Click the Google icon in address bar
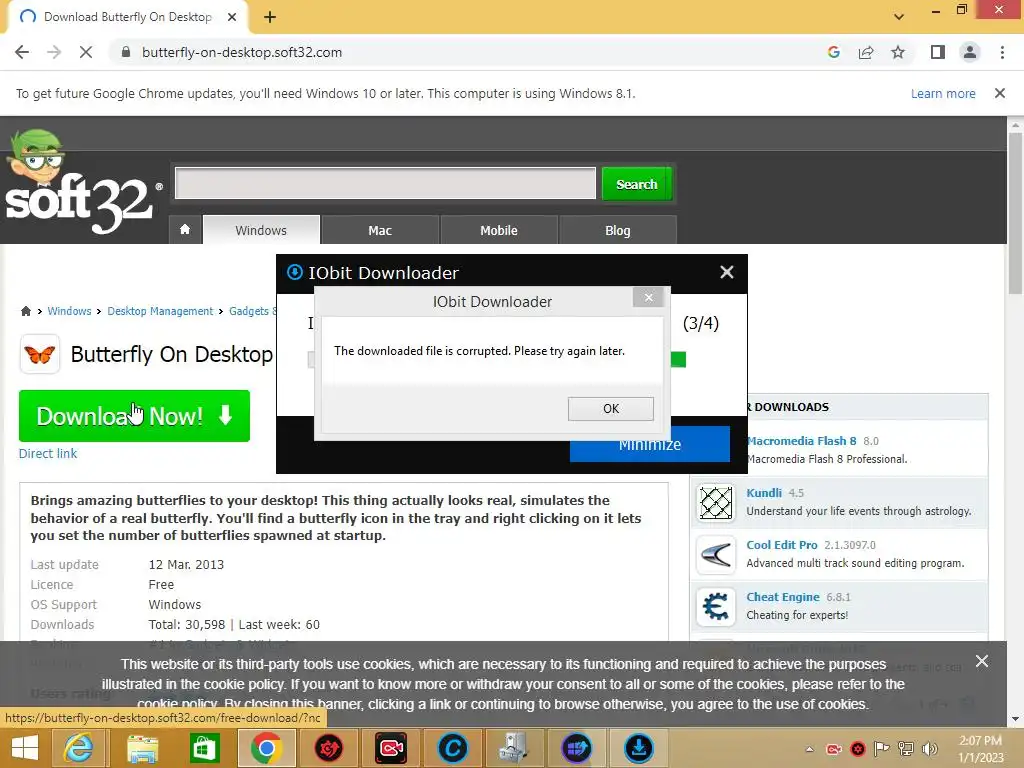Viewport: 1024px width, 768px height. pyautogui.click(x=833, y=52)
